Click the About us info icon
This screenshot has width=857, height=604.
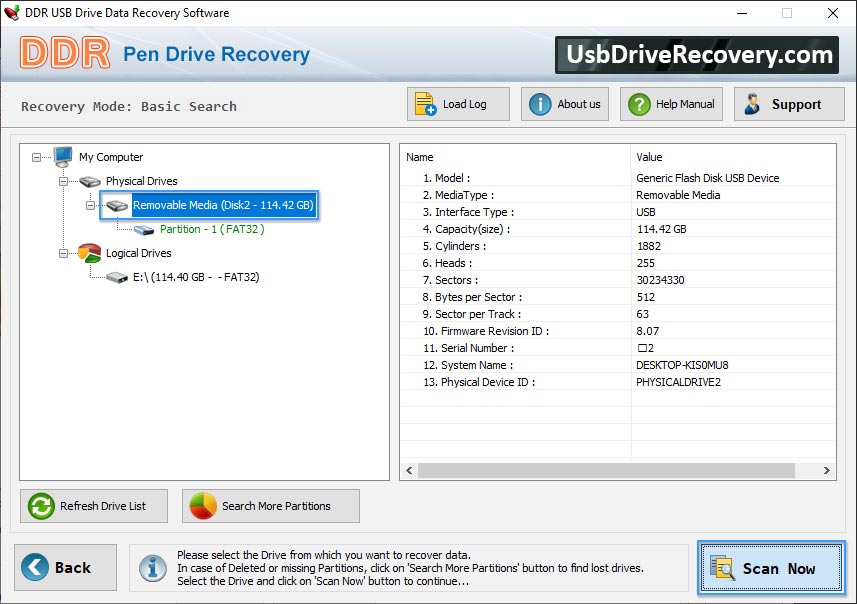(540, 104)
